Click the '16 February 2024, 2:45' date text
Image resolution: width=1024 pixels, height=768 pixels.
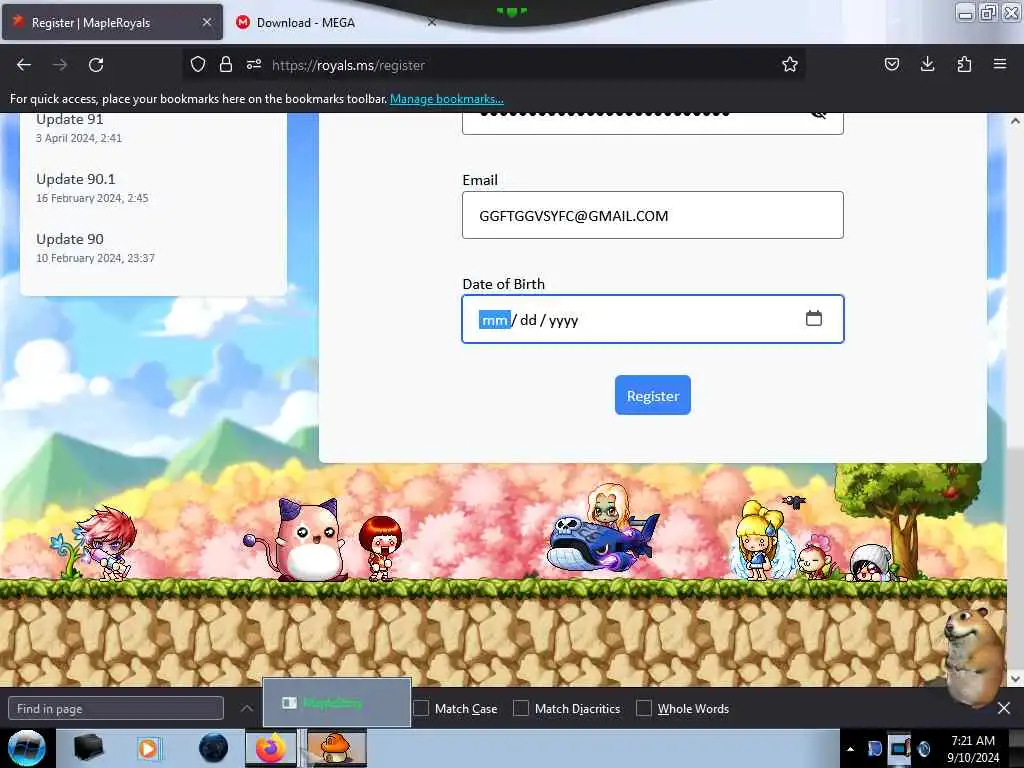coord(92,198)
